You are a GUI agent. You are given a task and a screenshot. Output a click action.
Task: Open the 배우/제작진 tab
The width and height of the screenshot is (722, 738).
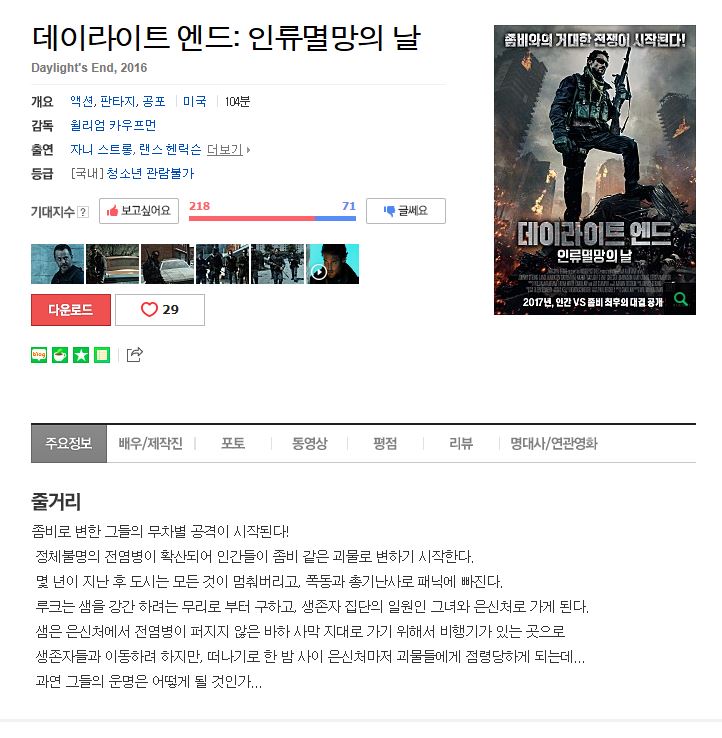coord(151,443)
